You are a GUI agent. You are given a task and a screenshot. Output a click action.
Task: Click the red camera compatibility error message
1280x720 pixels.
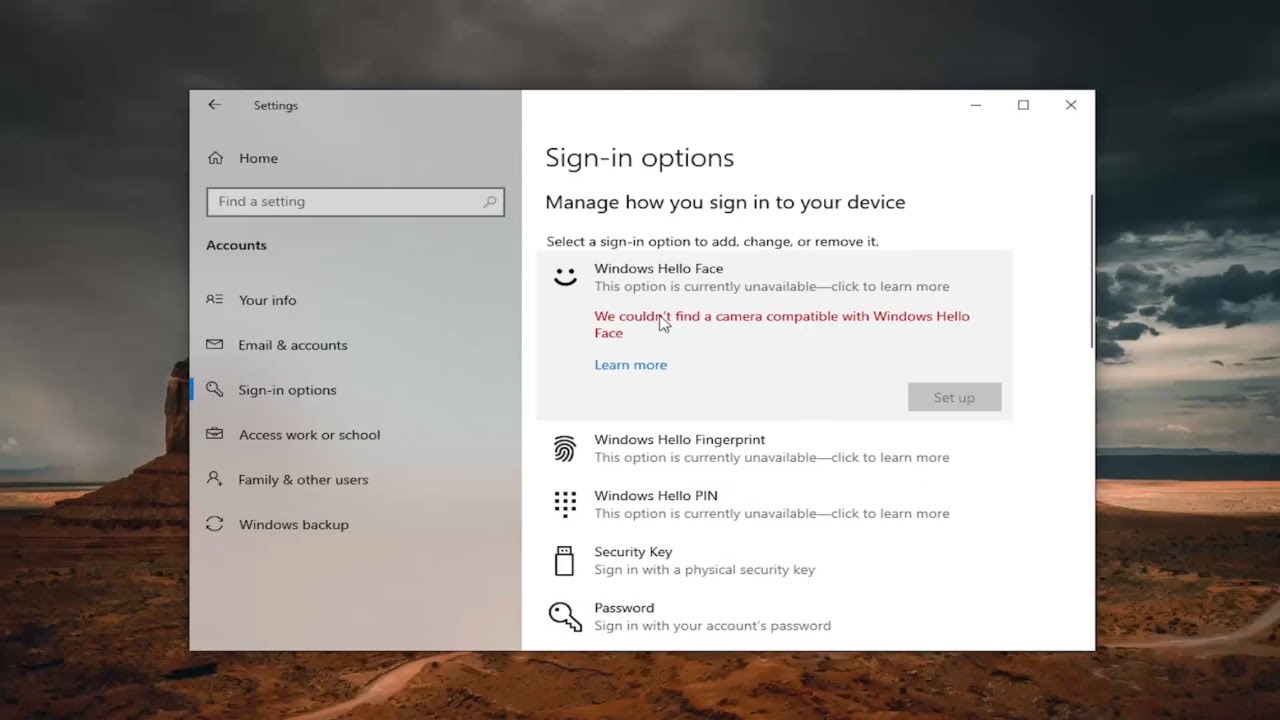(782, 324)
